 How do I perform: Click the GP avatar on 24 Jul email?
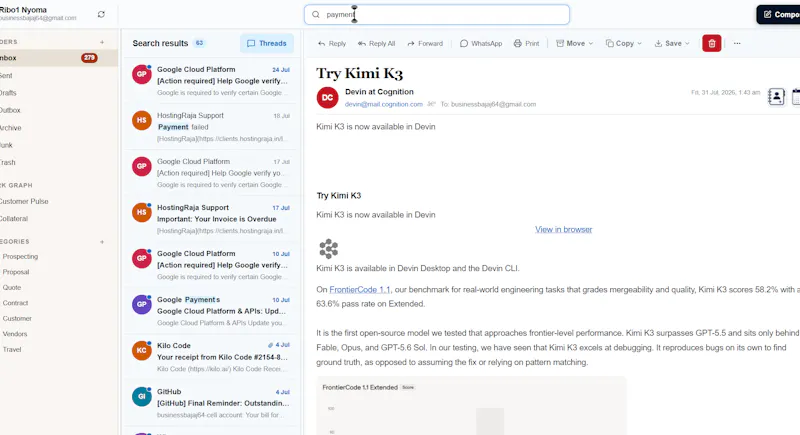coord(141,74)
